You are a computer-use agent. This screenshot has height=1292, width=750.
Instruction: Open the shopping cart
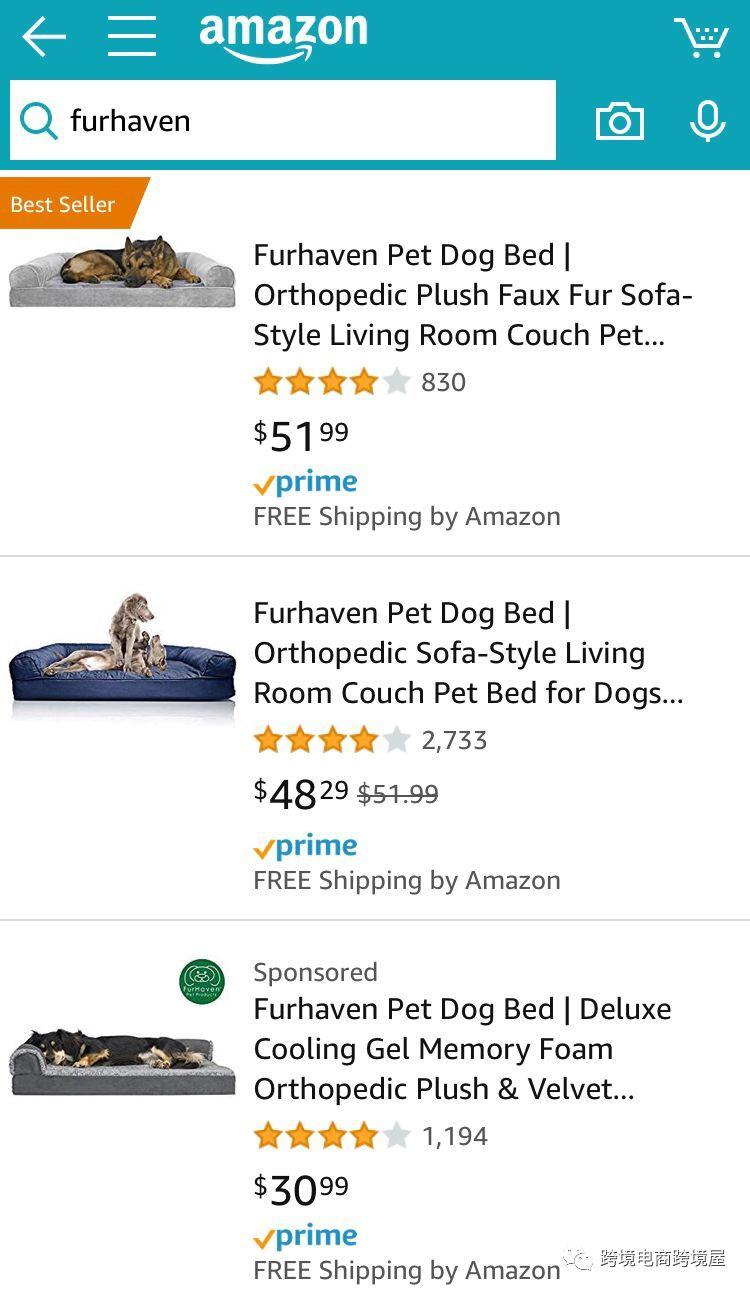click(701, 37)
